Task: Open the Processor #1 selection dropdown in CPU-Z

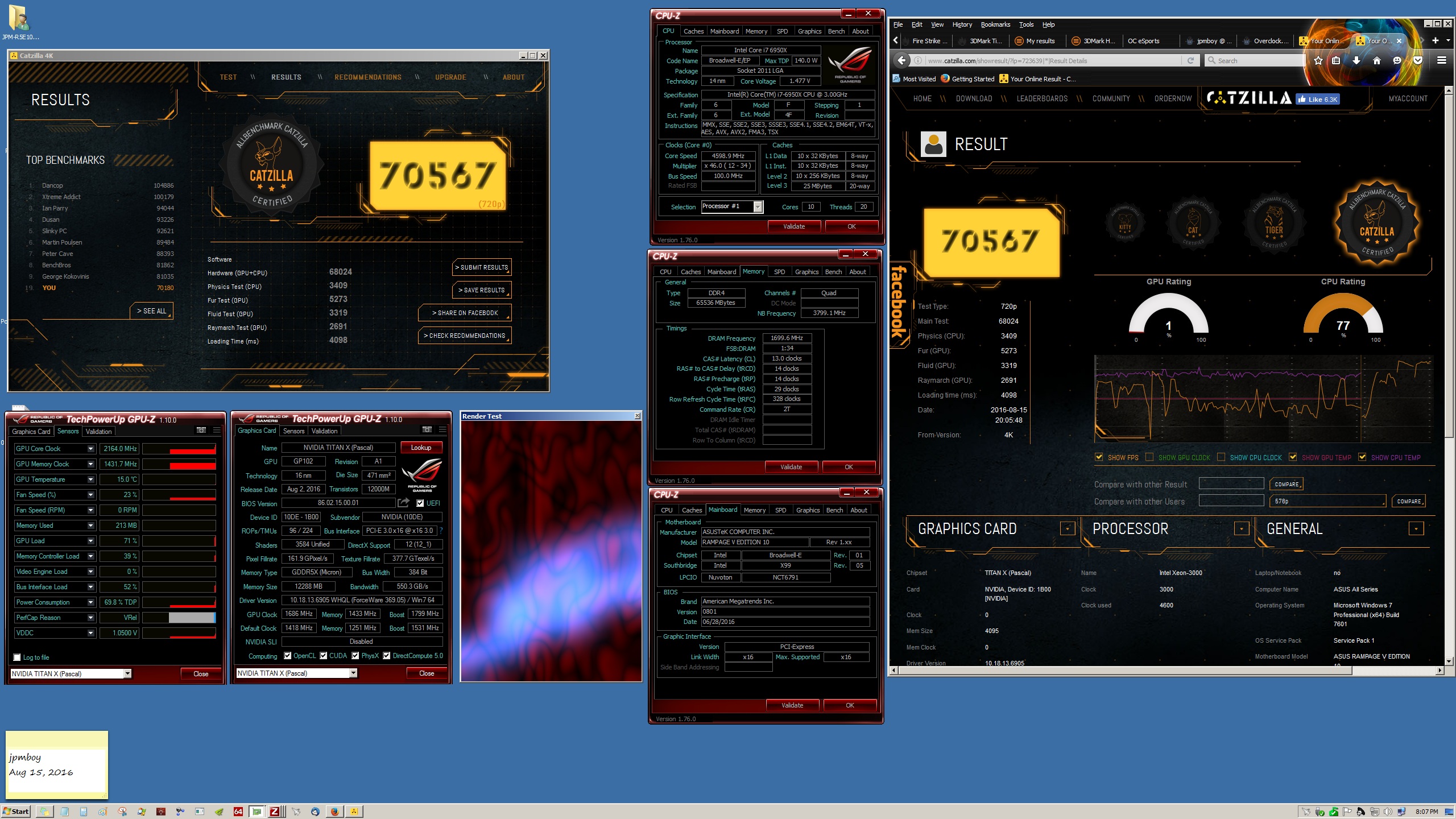Action: (758, 206)
